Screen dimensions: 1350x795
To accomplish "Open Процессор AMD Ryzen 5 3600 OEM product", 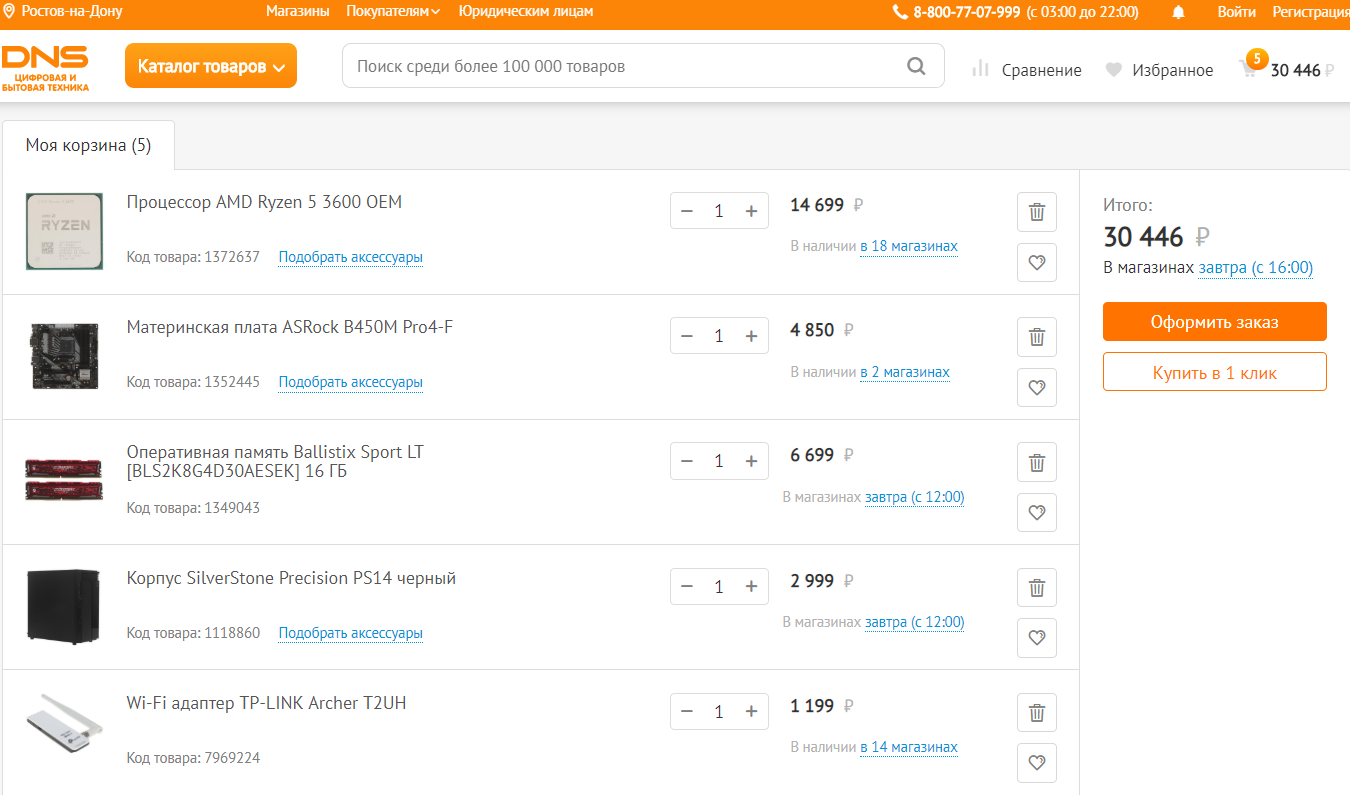I will tap(264, 203).
